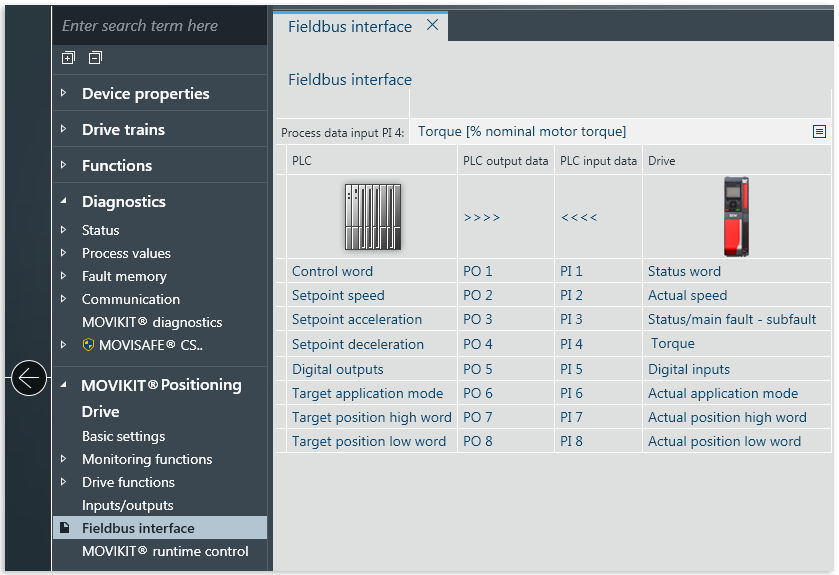Screen dimensions: 839x575
Task: Click the Setpoint speed link
Action: (x=338, y=295)
